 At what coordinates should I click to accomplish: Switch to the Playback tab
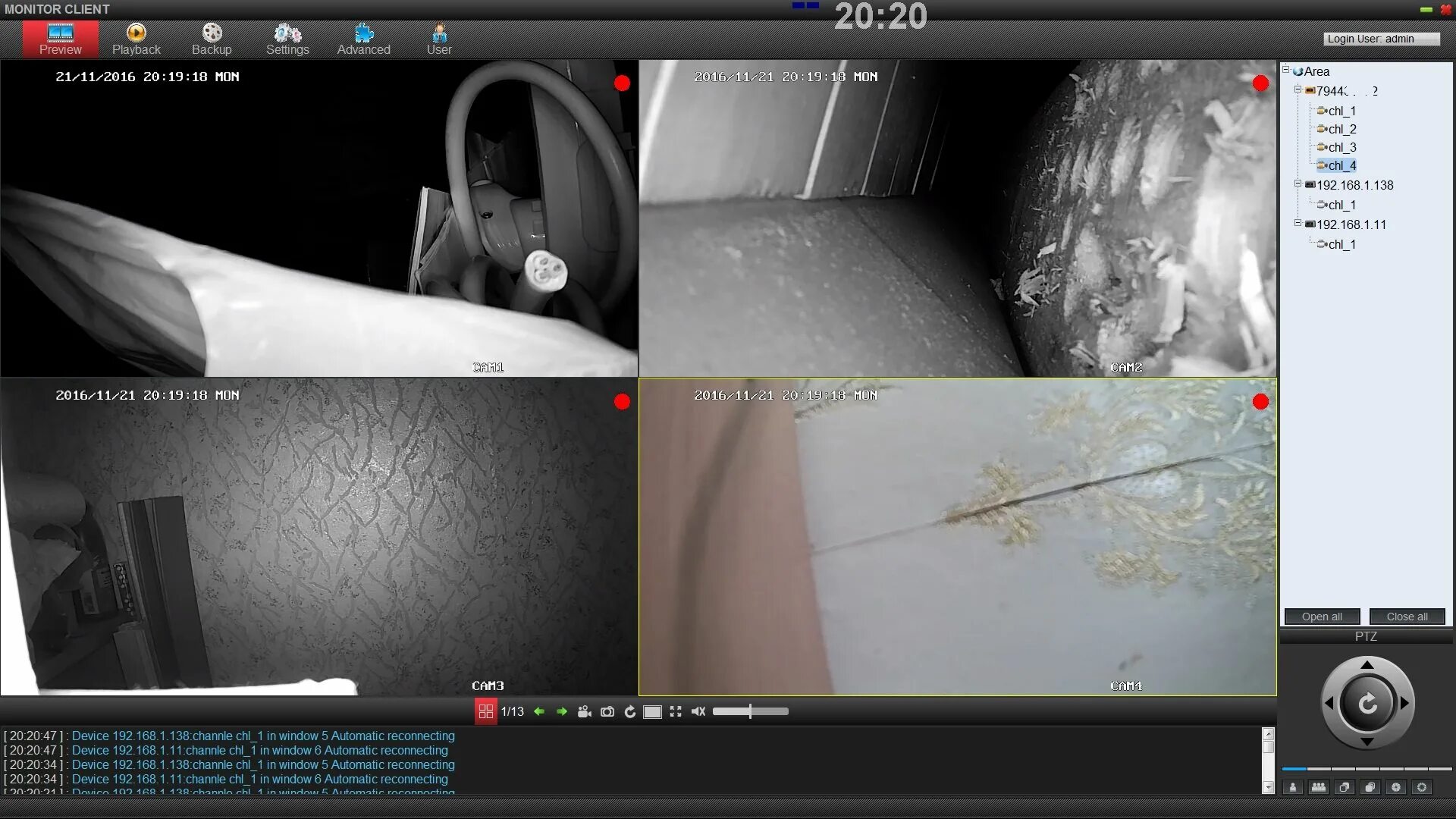tap(136, 39)
